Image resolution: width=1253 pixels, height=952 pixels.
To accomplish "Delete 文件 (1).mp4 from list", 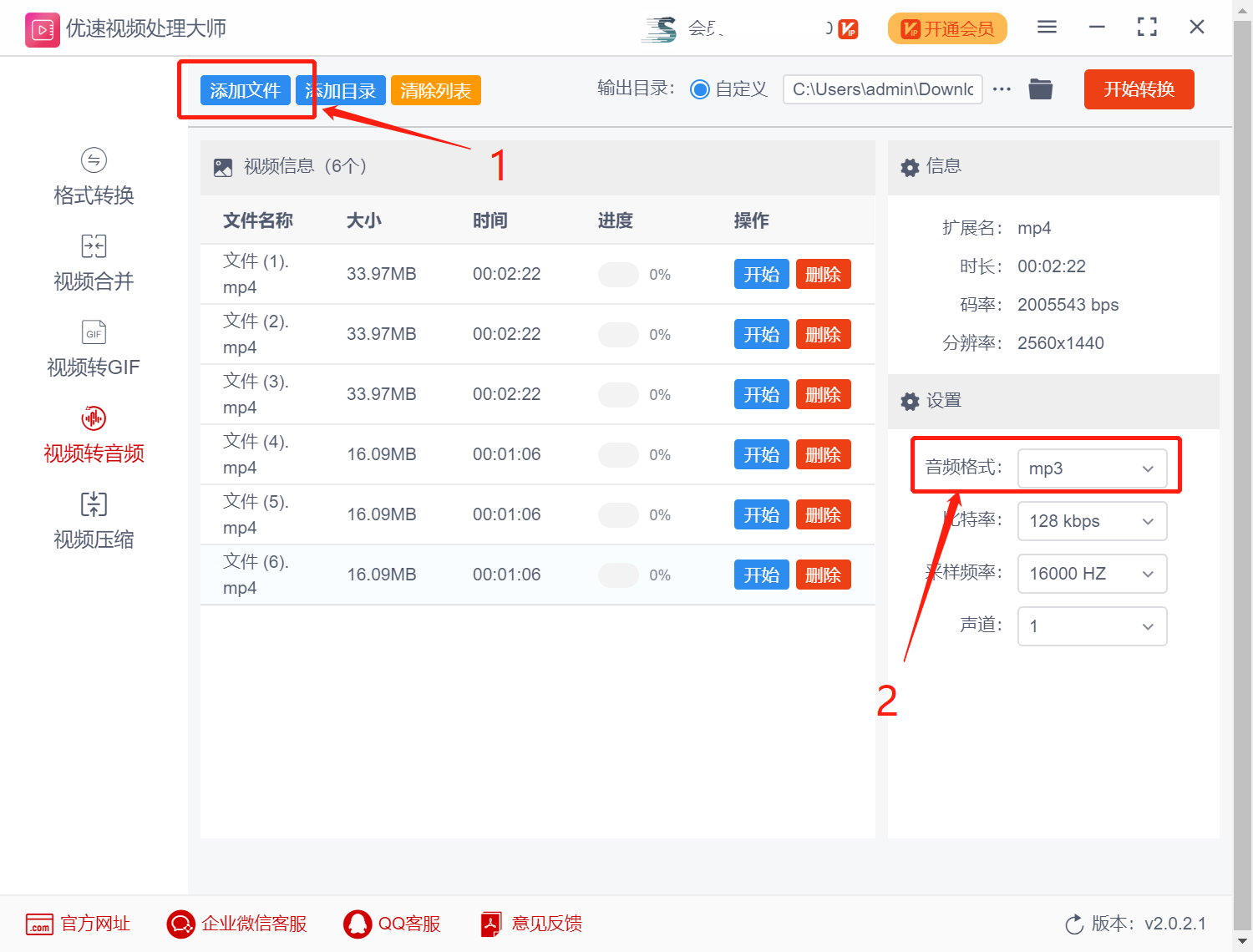I will [824, 274].
